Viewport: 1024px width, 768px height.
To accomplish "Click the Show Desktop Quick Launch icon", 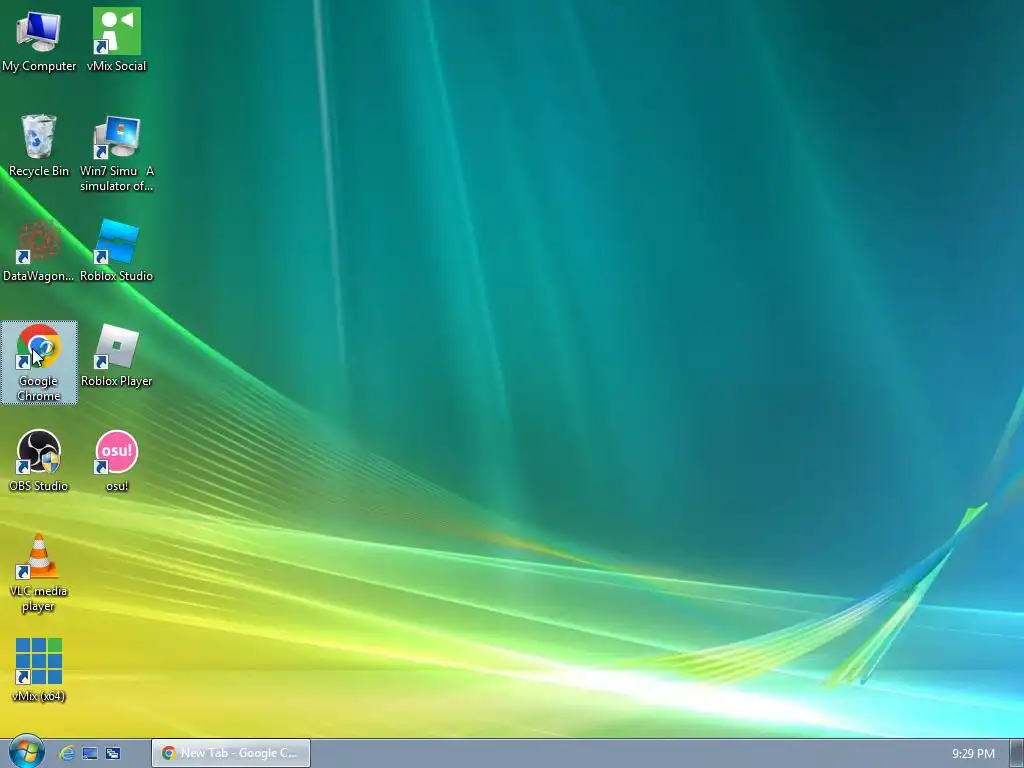I will coord(90,753).
